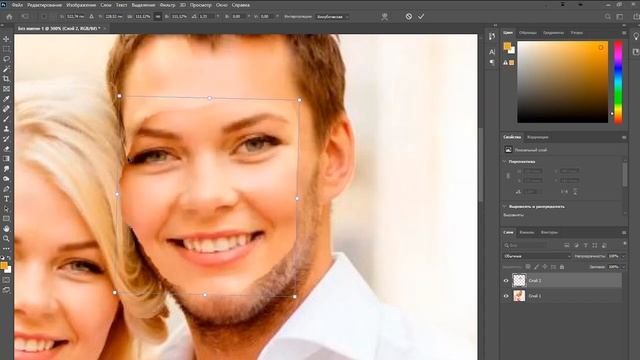Viewport: 640px width, 360px height.
Task: Open the Изображение menu
Action: [81, 5]
